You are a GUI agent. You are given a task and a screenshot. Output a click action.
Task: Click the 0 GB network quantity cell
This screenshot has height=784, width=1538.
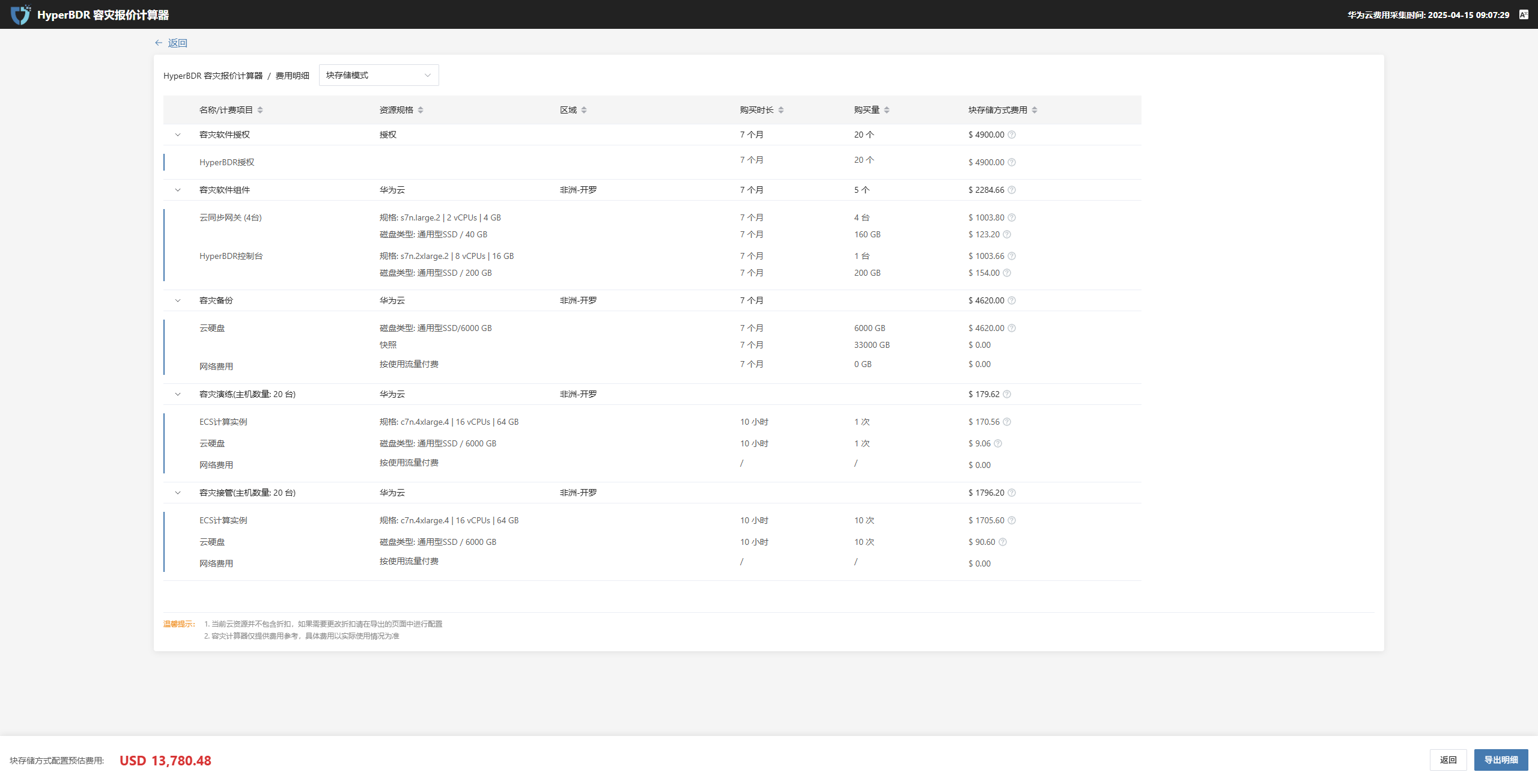(863, 364)
